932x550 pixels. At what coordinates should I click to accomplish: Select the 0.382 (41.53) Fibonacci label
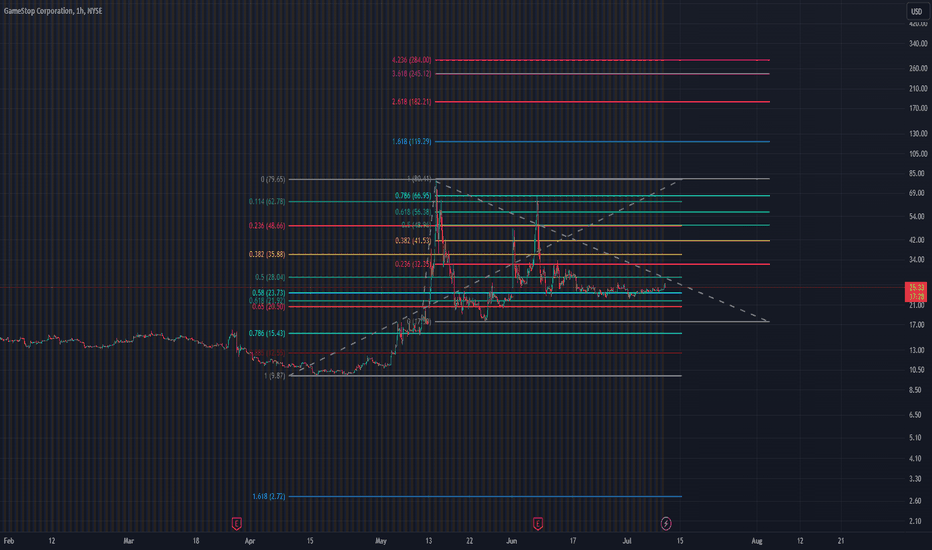pyautogui.click(x=413, y=241)
